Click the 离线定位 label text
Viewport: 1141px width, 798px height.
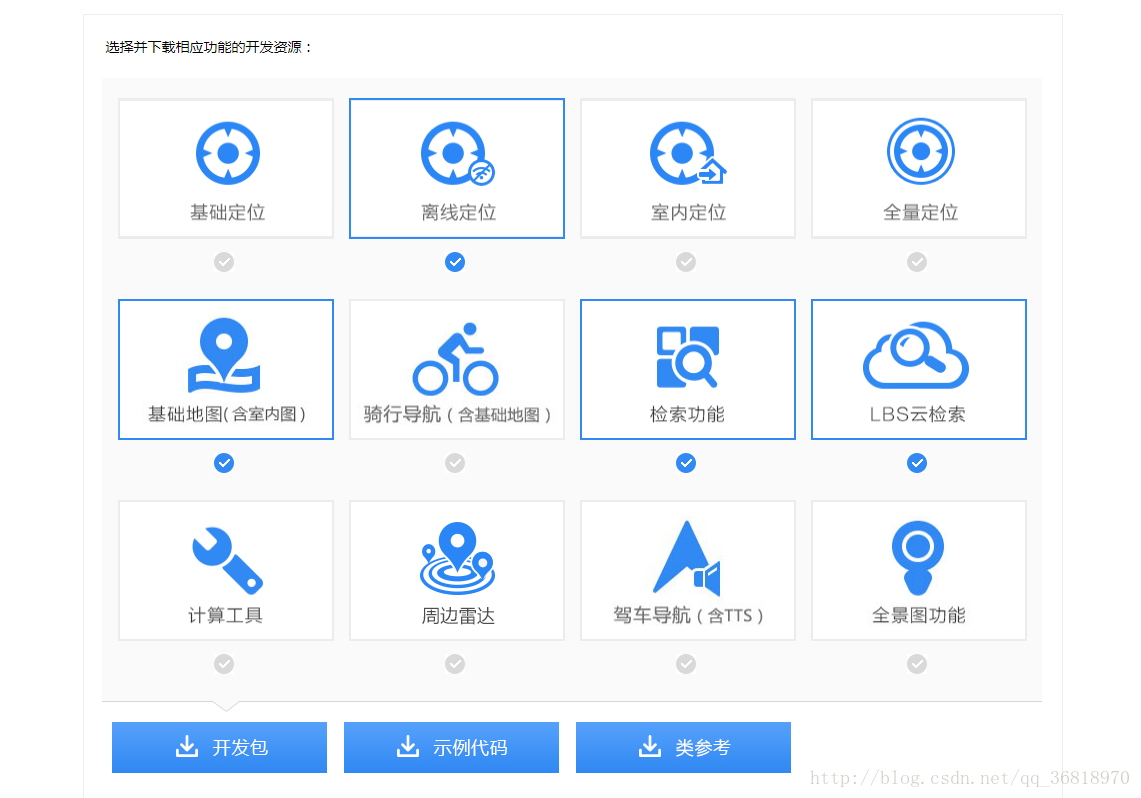coord(458,212)
